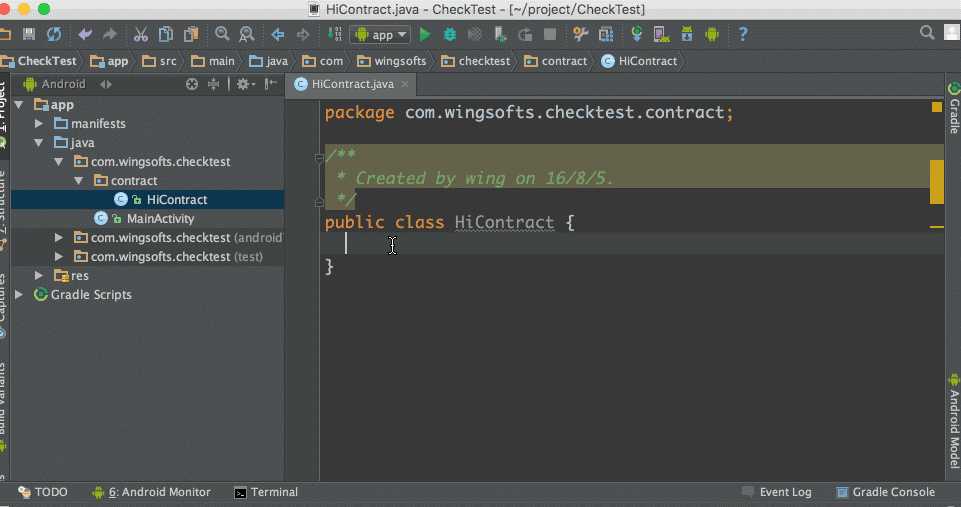Open the AVD Manager device icon

point(661,34)
